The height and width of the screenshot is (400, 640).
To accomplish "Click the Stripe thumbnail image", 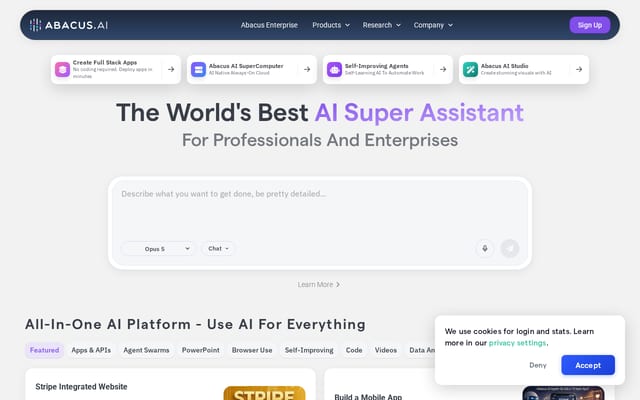I will tap(264, 393).
